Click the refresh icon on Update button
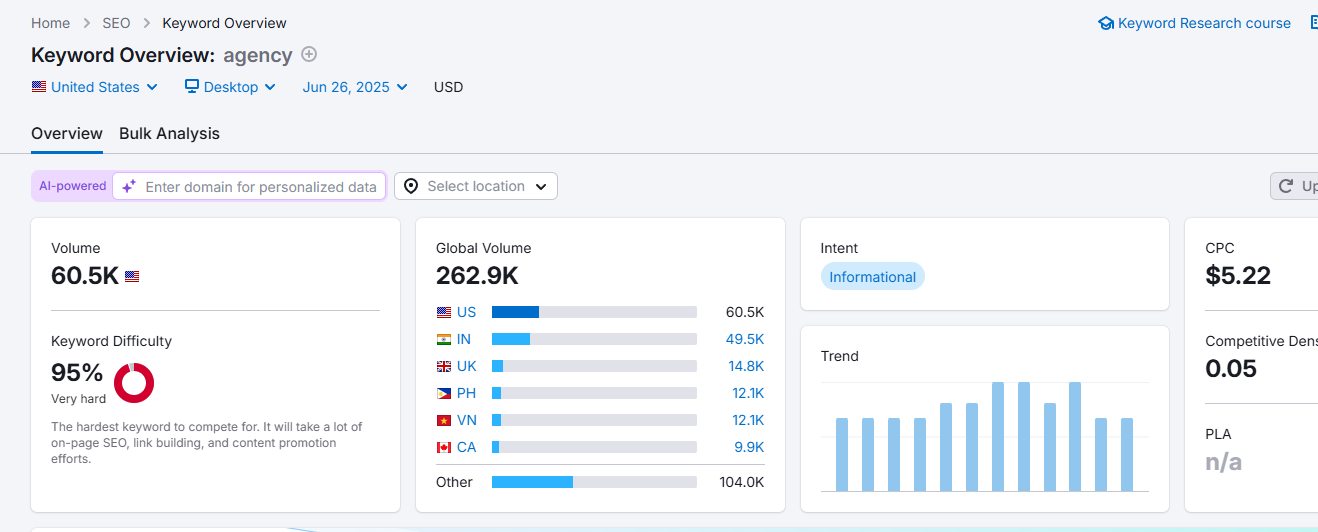Image resolution: width=1318 pixels, height=532 pixels. pos(1287,186)
